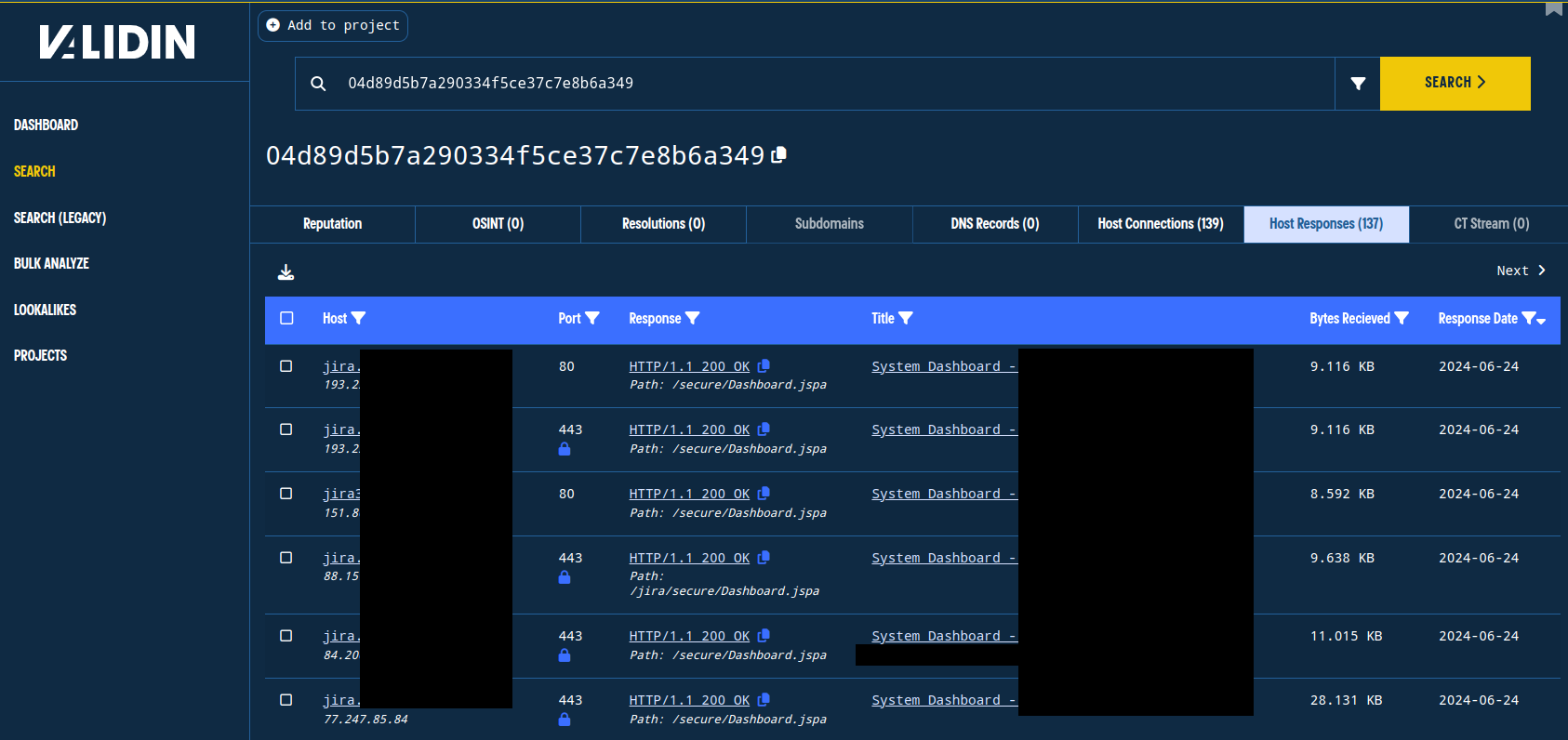Click the 11.015 KB bytes value
Viewport: 1568px width, 740px height.
(1347, 636)
